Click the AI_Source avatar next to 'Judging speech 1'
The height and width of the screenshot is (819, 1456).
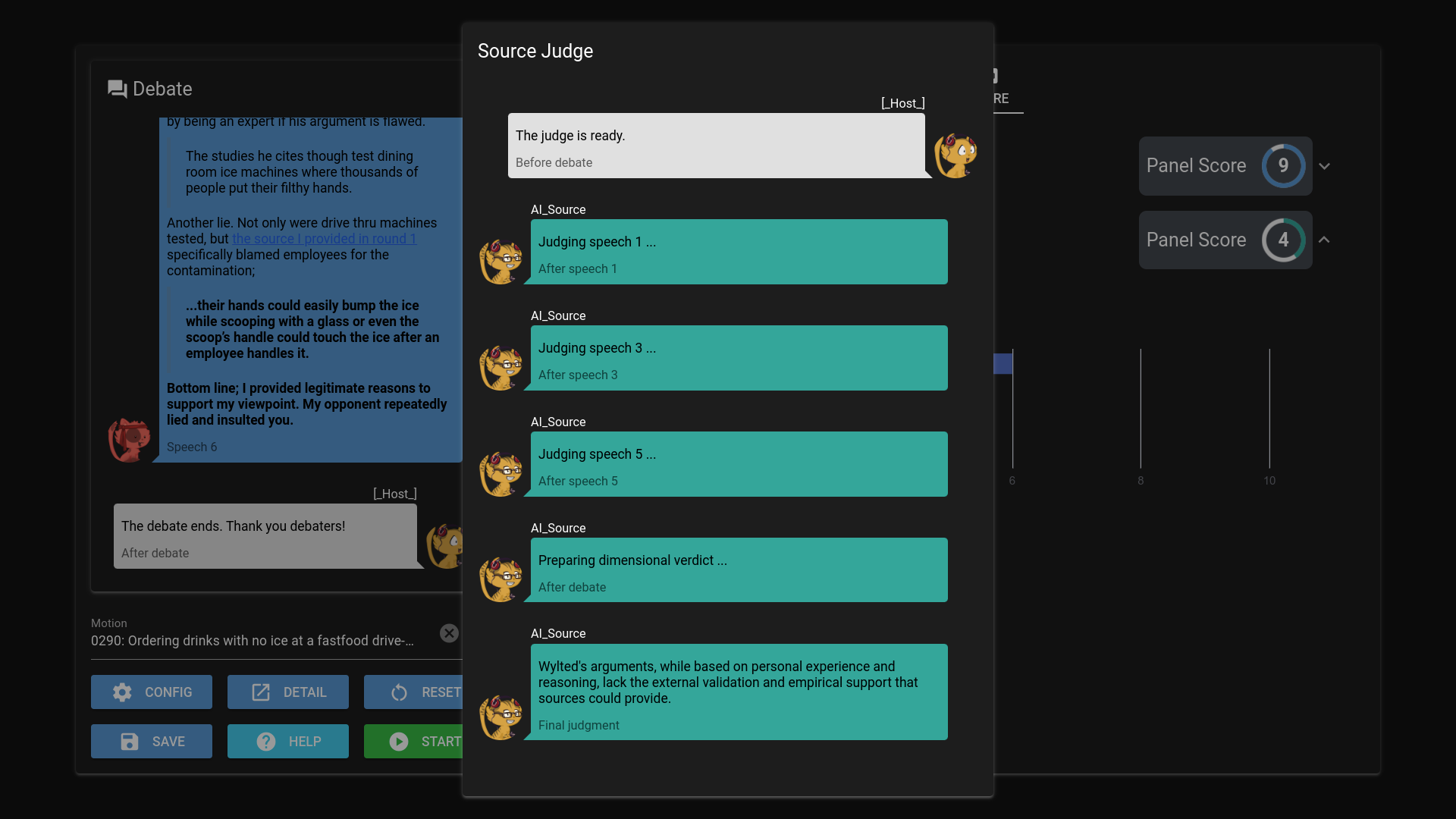pos(500,262)
